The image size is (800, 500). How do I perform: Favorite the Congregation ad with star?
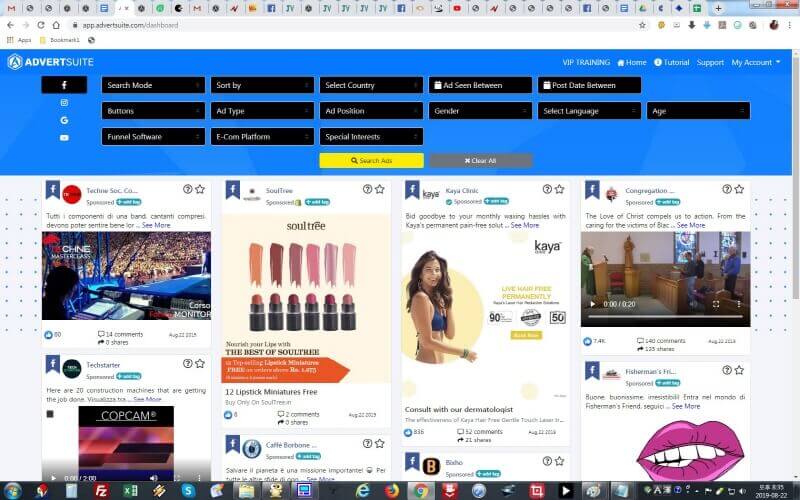pyautogui.click(x=739, y=189)
